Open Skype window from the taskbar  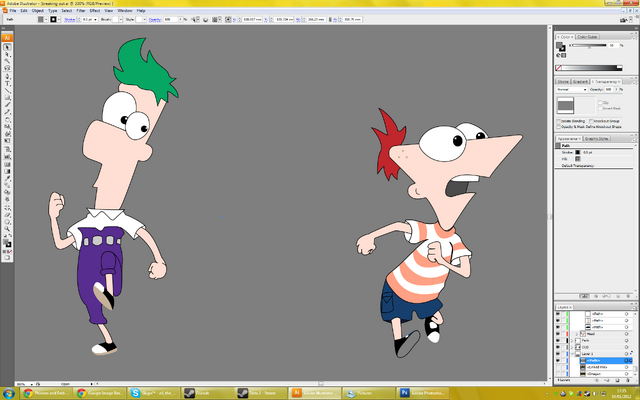153,393
